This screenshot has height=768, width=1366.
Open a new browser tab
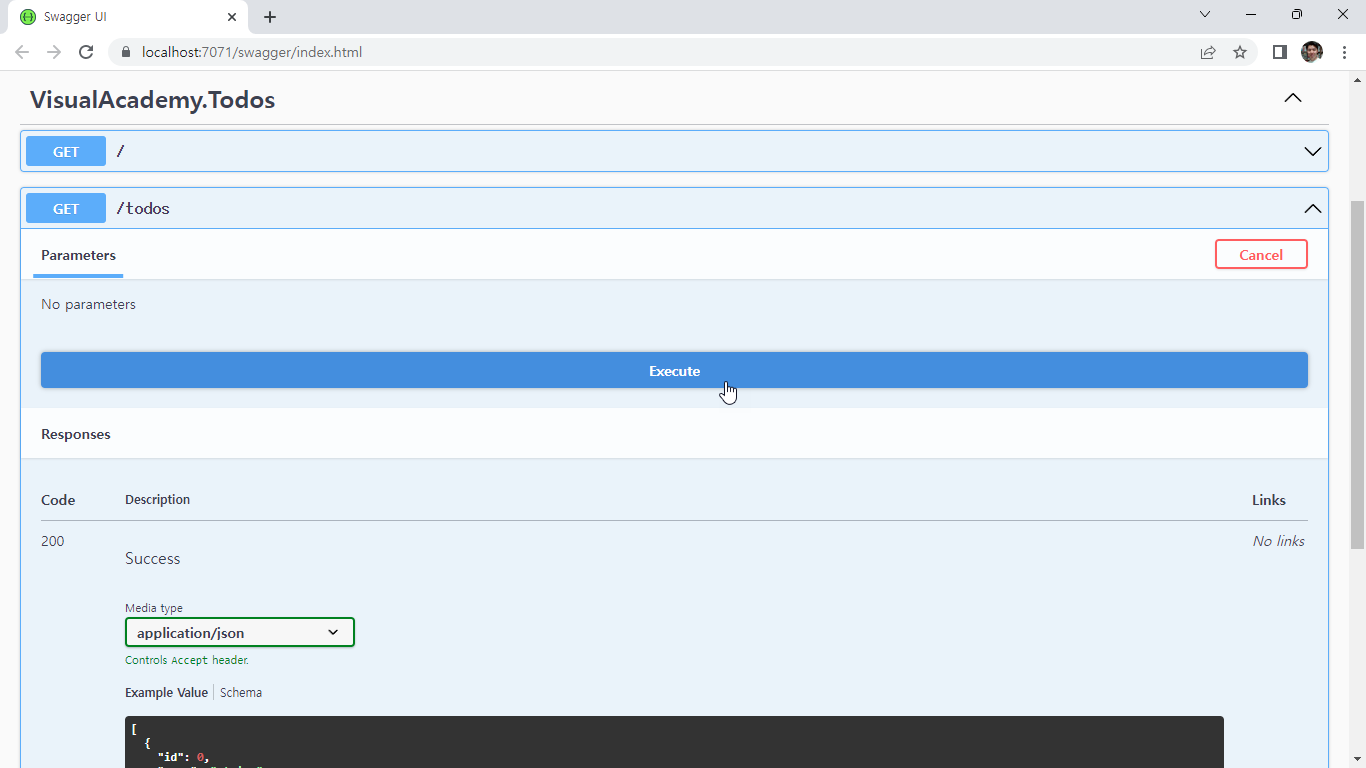pos(270,17)
